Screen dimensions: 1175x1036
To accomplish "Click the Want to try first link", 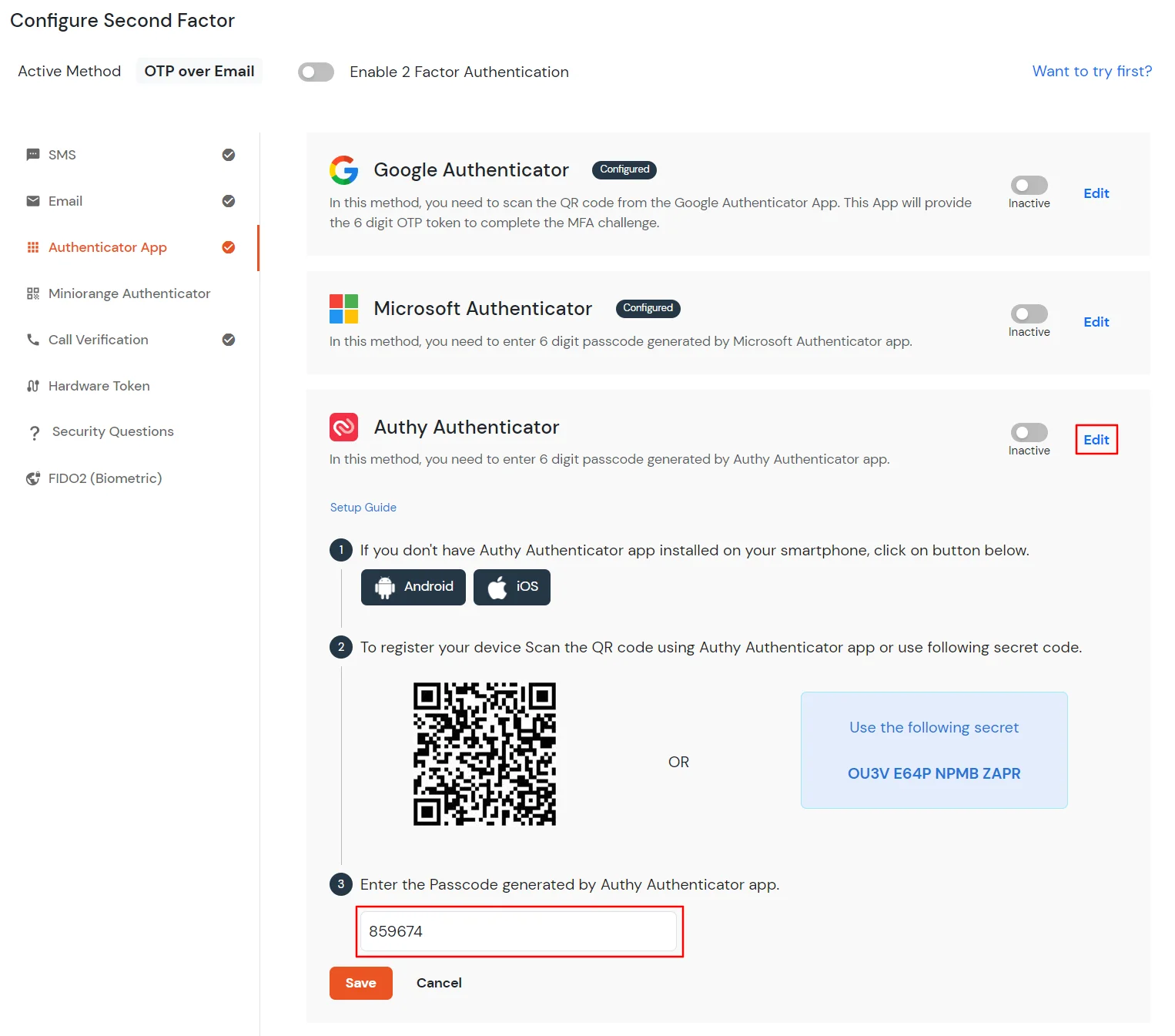I will (x=1091, y=71).
